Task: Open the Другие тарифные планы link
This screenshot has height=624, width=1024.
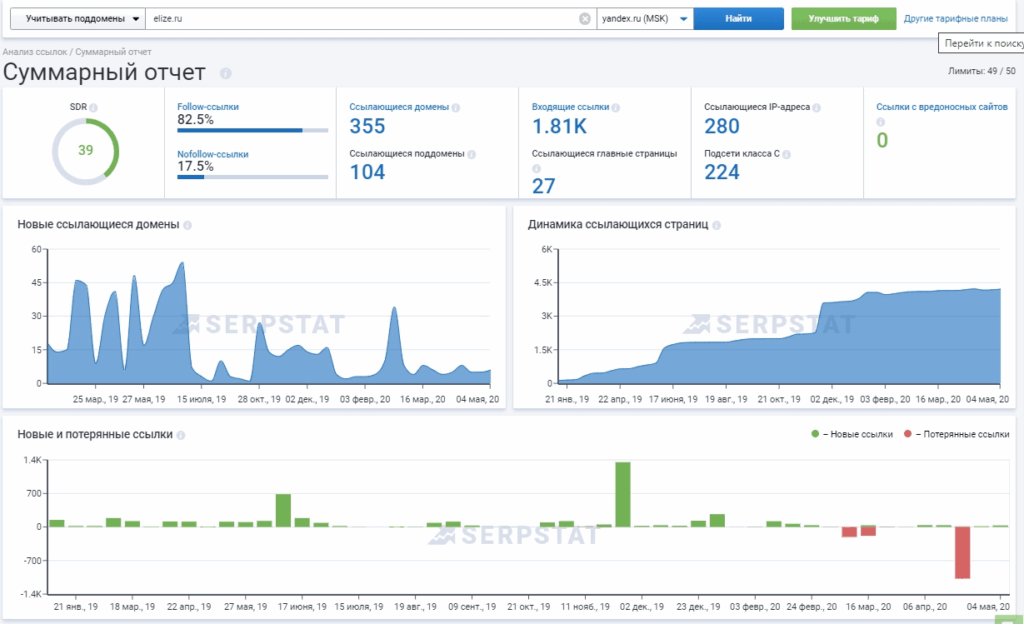Action: pos(955,19)
